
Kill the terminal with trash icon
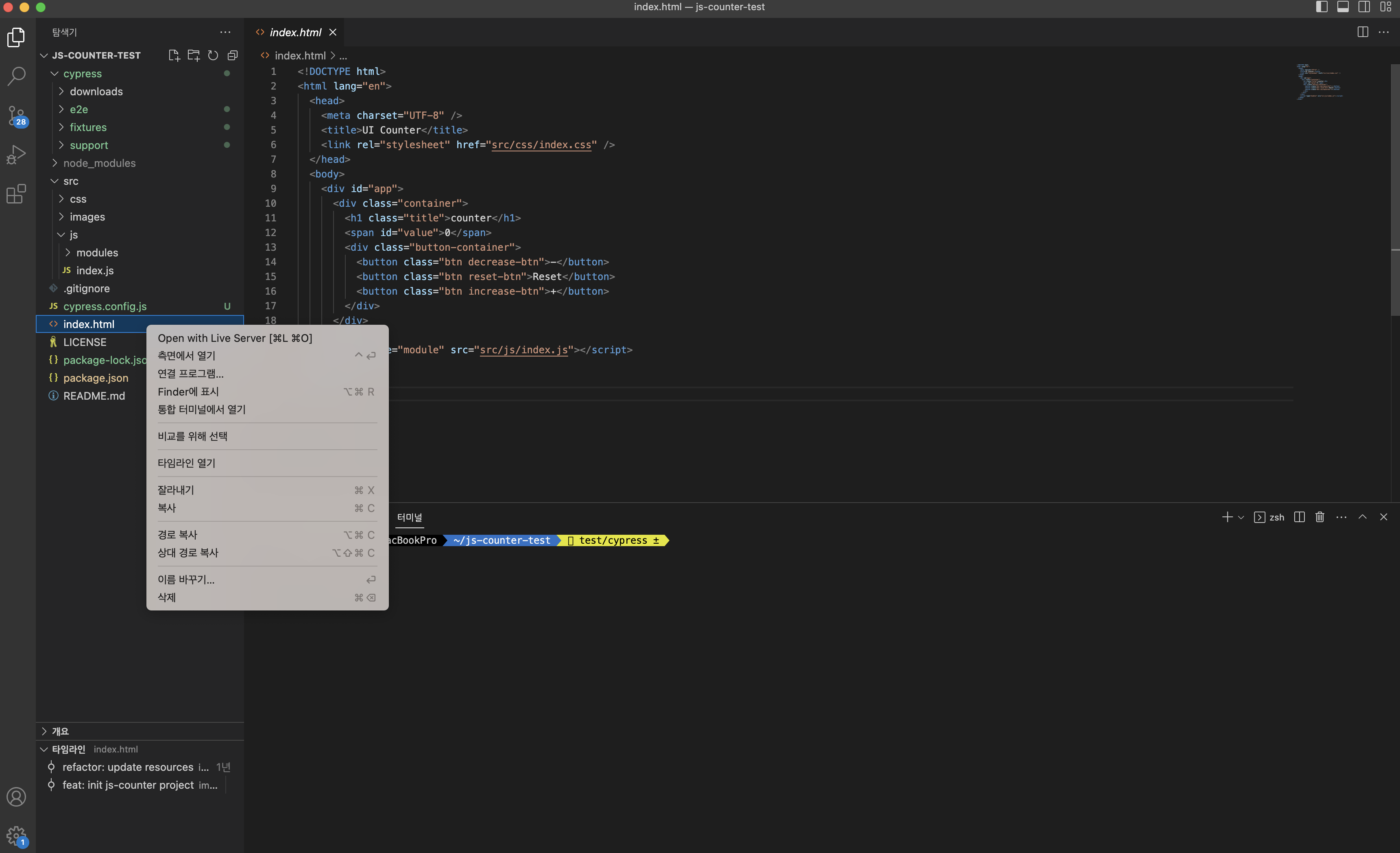1320,517
